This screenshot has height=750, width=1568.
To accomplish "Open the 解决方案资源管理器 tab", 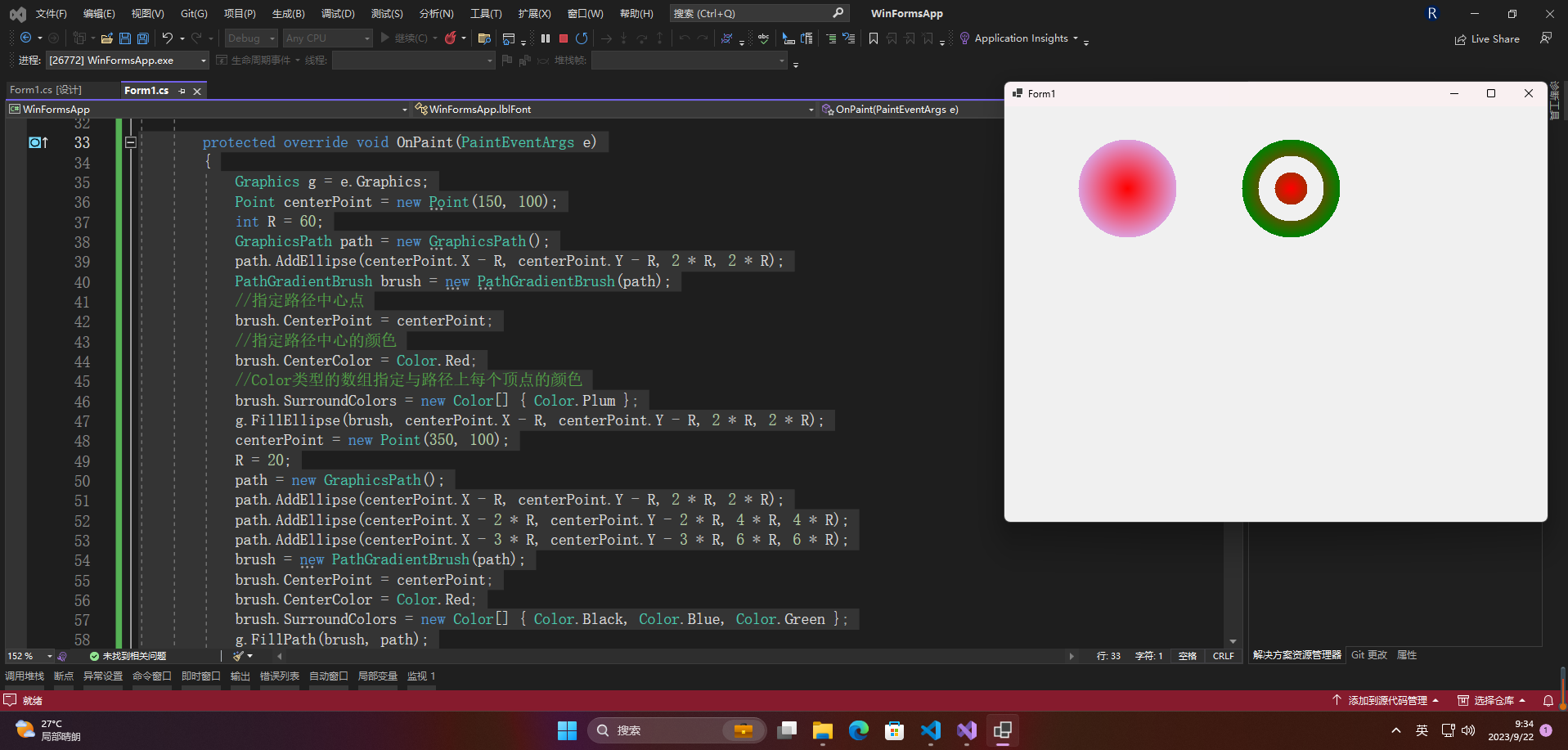I will tap(1297, 655).
